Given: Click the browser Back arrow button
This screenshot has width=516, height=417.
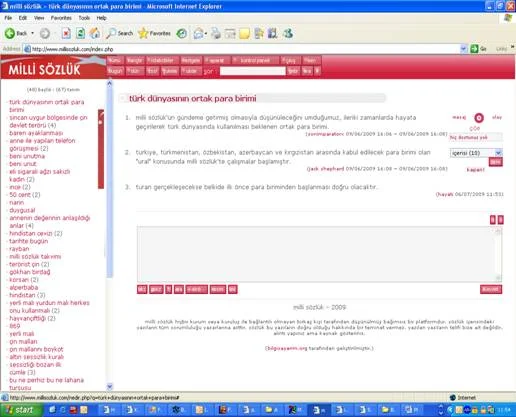Looking at the screenshot, I should [10, 33].
